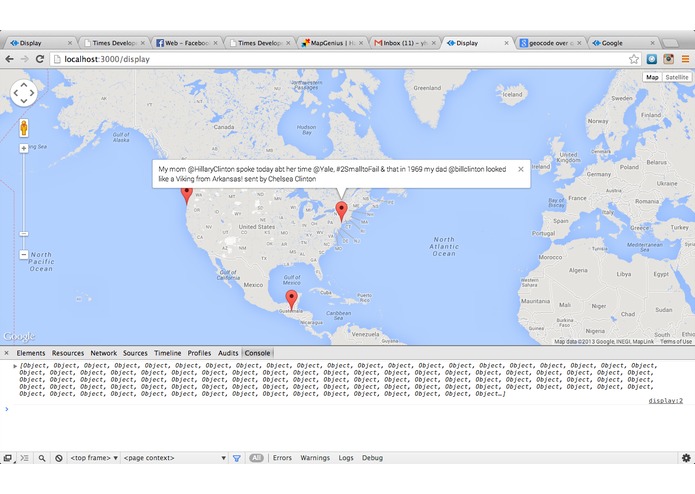Dock DevTools to separate window icon
Viewport: 695px width, 494px height.
[x=8, y=458]
